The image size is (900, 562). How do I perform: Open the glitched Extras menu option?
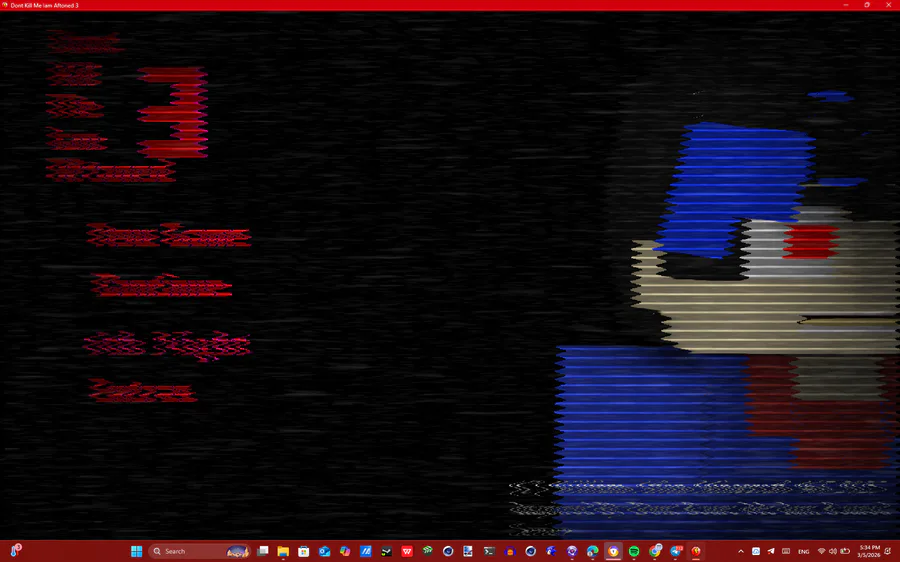pyautogui.click(x=143, y=391)
